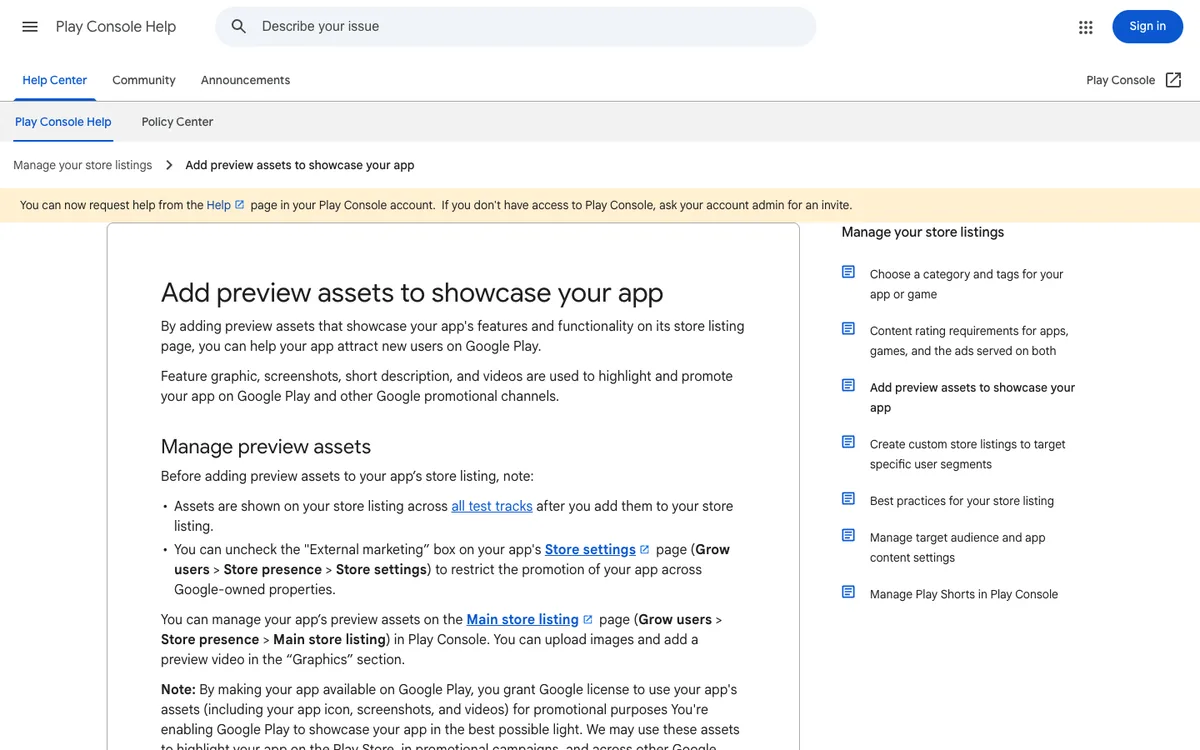The image size is (1200, 750).
Task: Click the external link icon beside Help
Action: pos(240,205)
